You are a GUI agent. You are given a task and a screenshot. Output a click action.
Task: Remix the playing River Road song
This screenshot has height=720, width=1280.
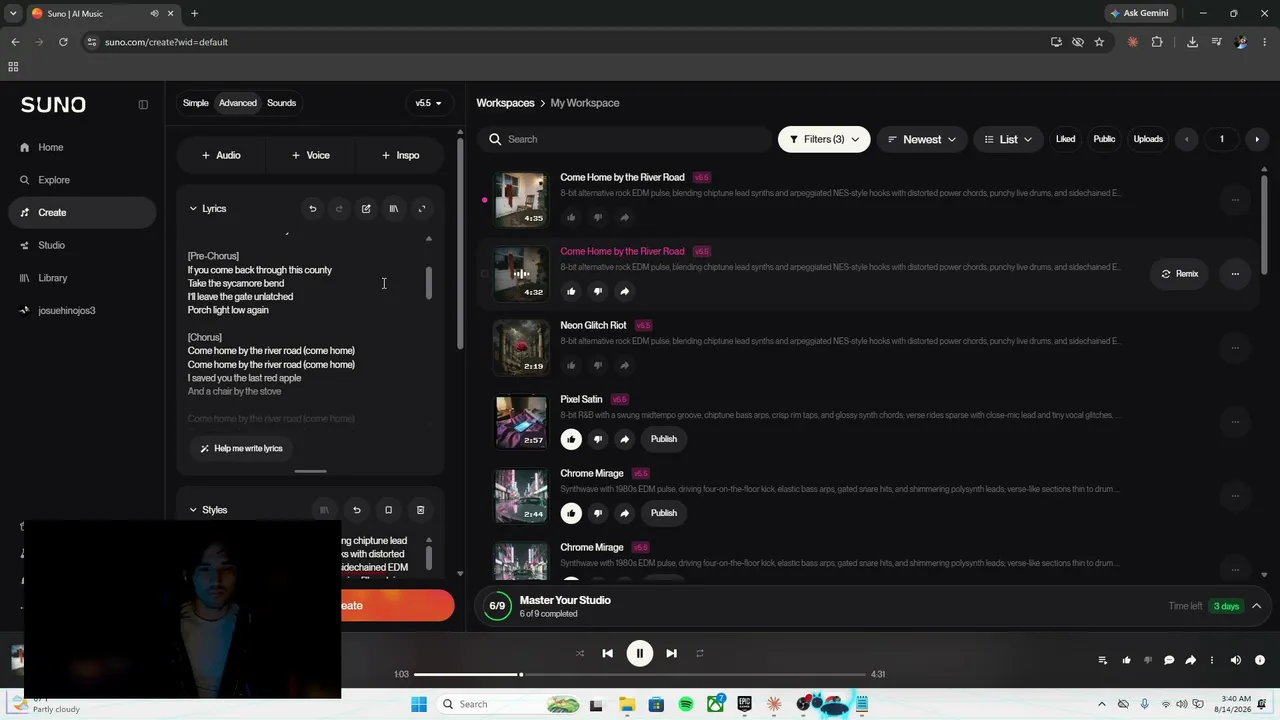coord(1180,274)
